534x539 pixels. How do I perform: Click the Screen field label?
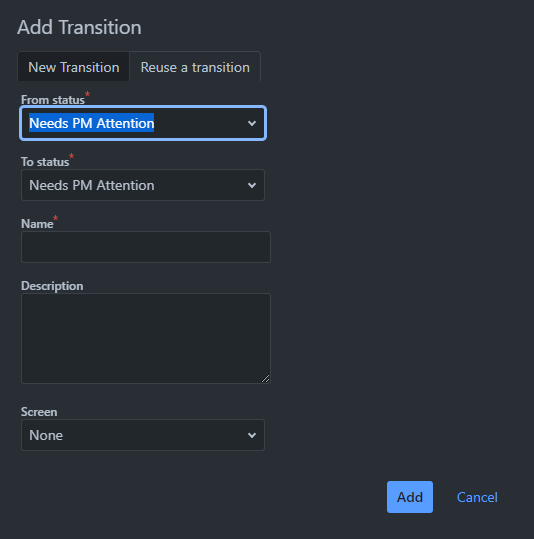click(x=39, y=412)
